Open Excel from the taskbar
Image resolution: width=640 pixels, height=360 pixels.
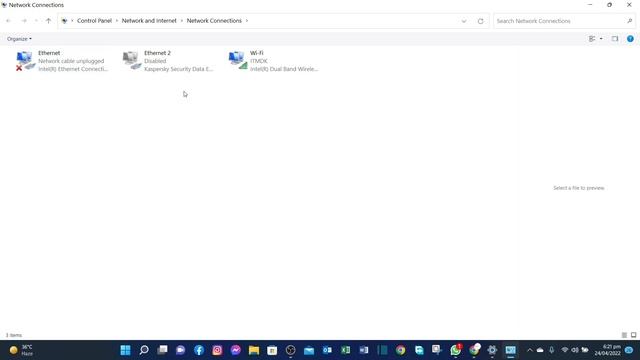point(346,350)
